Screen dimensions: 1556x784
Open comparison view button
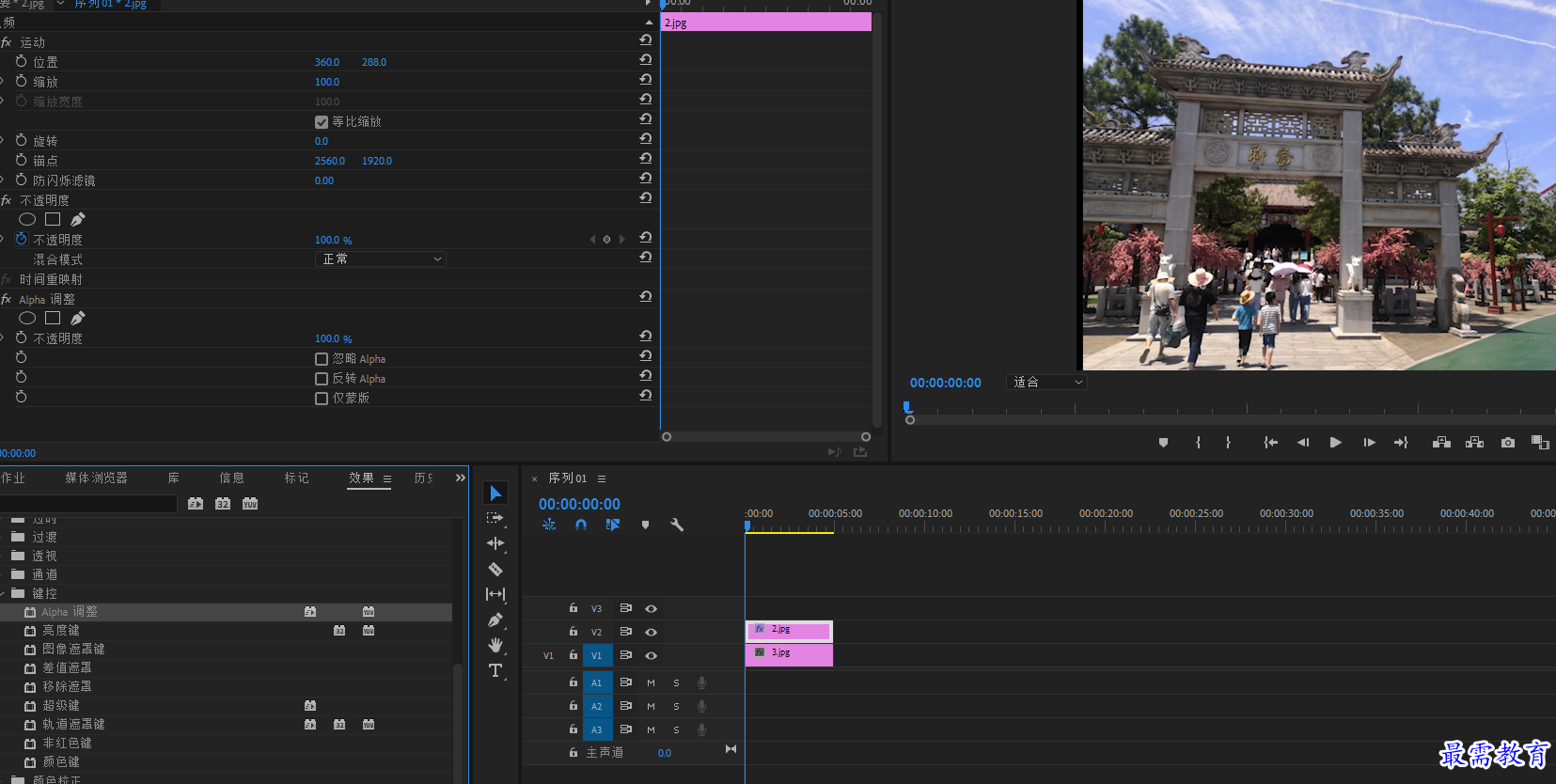1540,443
